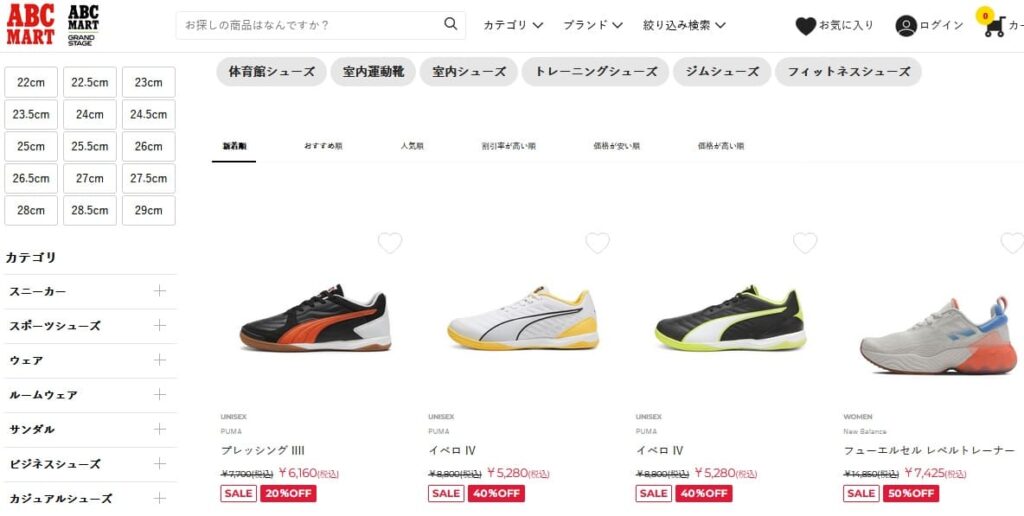1024x516 pixels.
Task: Select the フィットネスシューズ tag button
Action: (x=848, y=72)
